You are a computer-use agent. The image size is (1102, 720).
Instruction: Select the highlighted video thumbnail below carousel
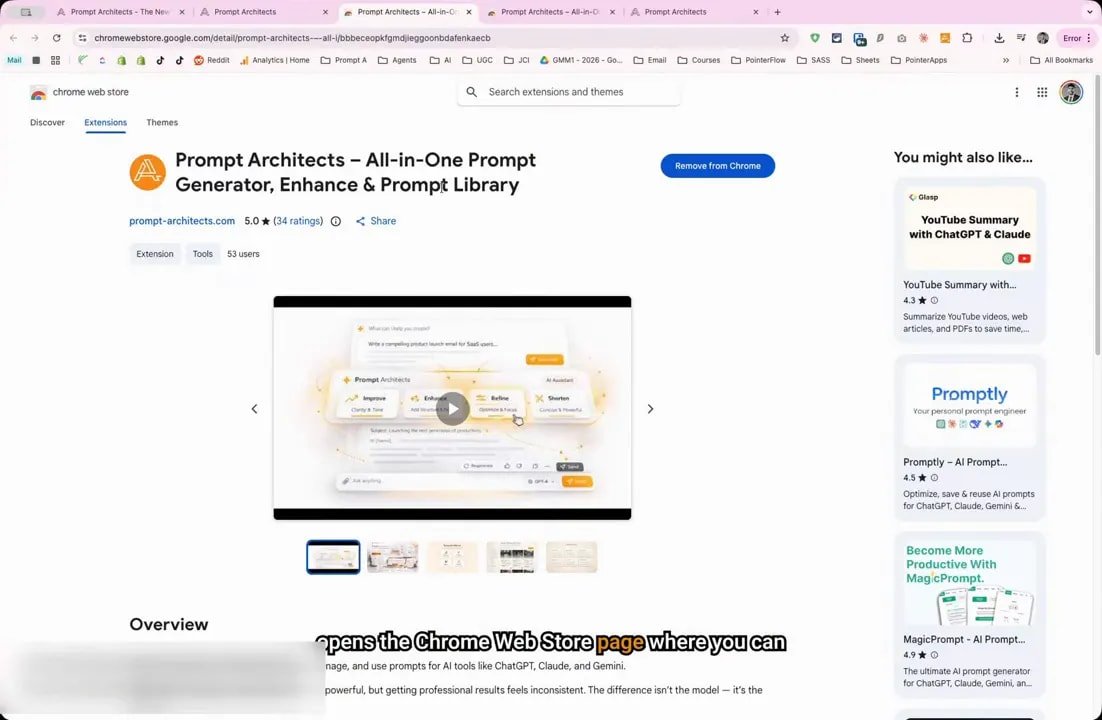(x=333, y=557)
